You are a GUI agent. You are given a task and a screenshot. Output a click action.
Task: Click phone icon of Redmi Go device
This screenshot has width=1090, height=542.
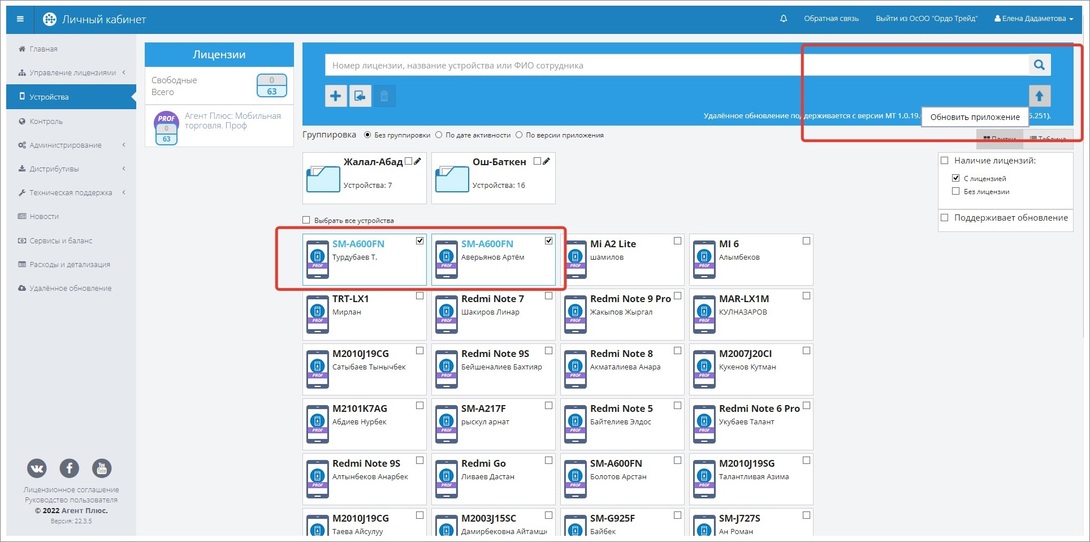pos(446,479)
